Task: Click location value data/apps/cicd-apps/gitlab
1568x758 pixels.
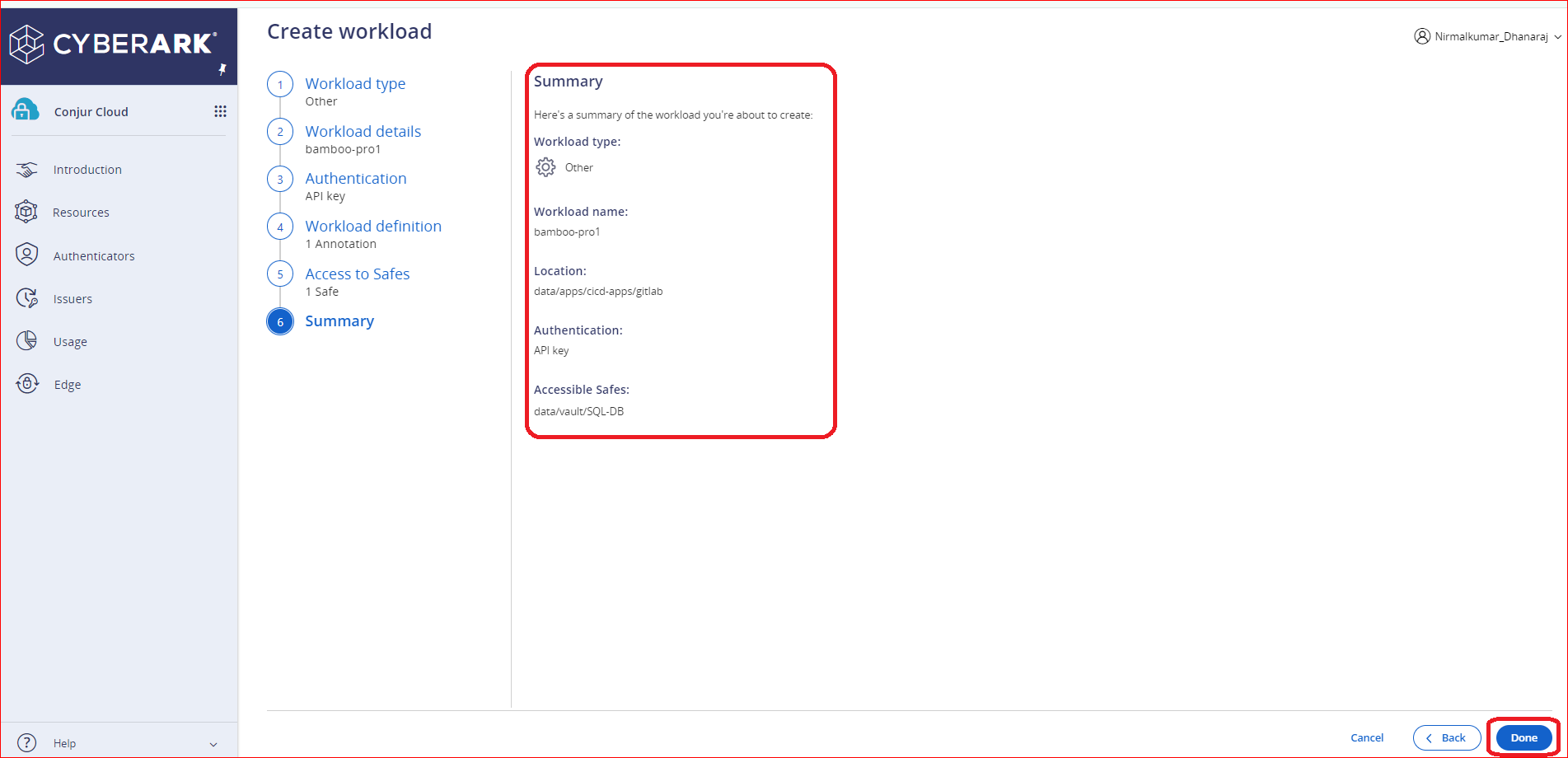Action: [x=598, y=291]
